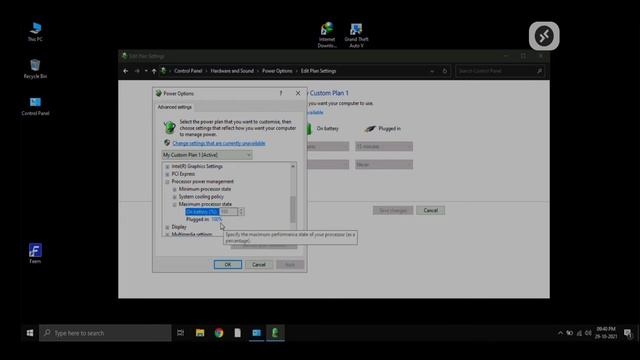Click Control Panel in the breadcrumb

pos(188,71)
